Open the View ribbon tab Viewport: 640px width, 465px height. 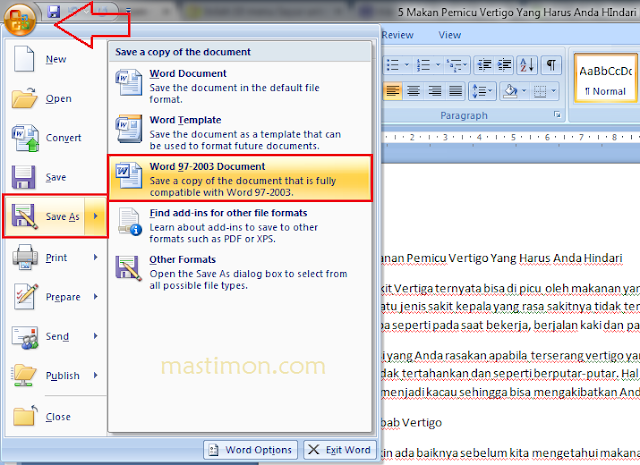pyautogui.click(x=450, y=35)
